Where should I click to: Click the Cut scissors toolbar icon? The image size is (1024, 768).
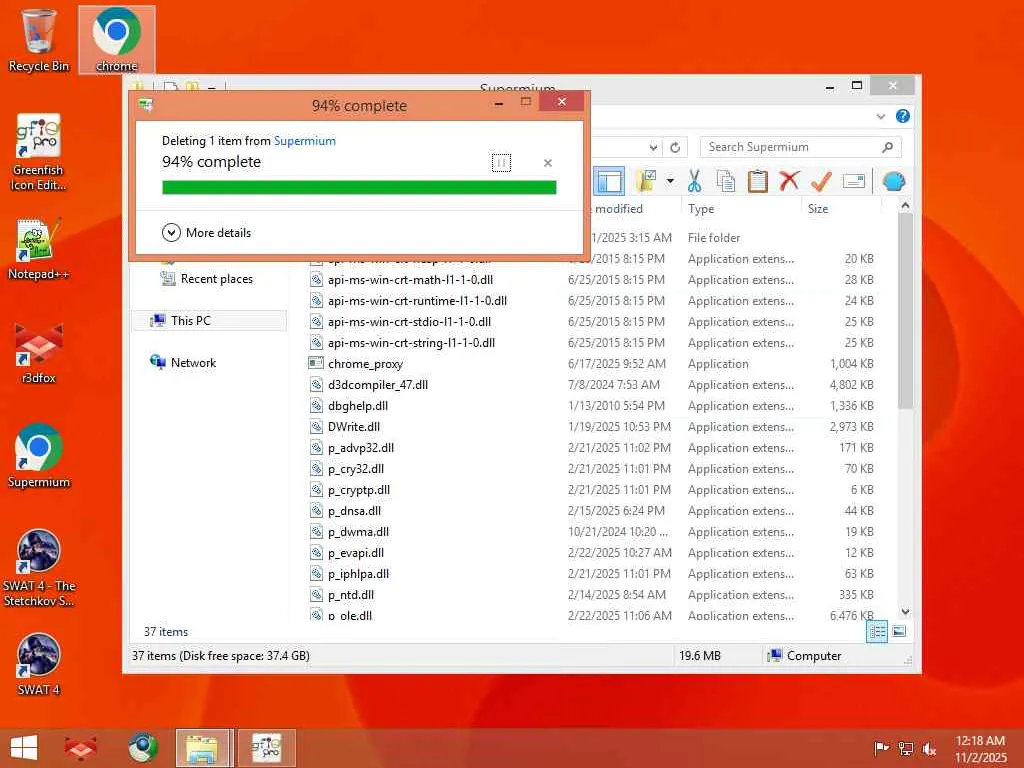[x=694, y=181]
